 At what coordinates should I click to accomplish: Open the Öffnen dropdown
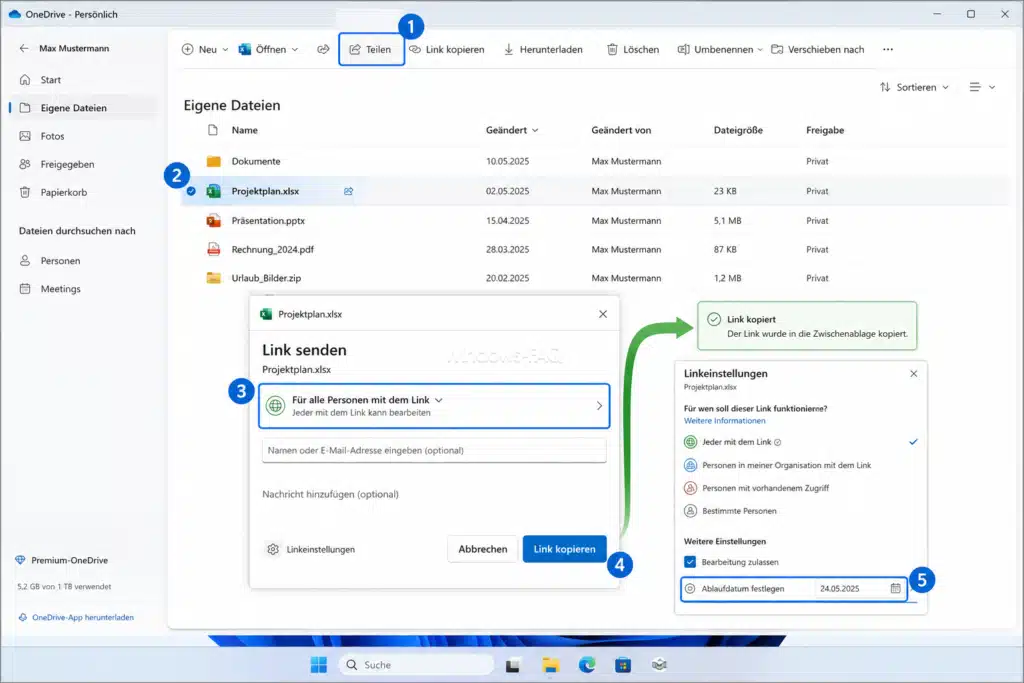point(268,50)
